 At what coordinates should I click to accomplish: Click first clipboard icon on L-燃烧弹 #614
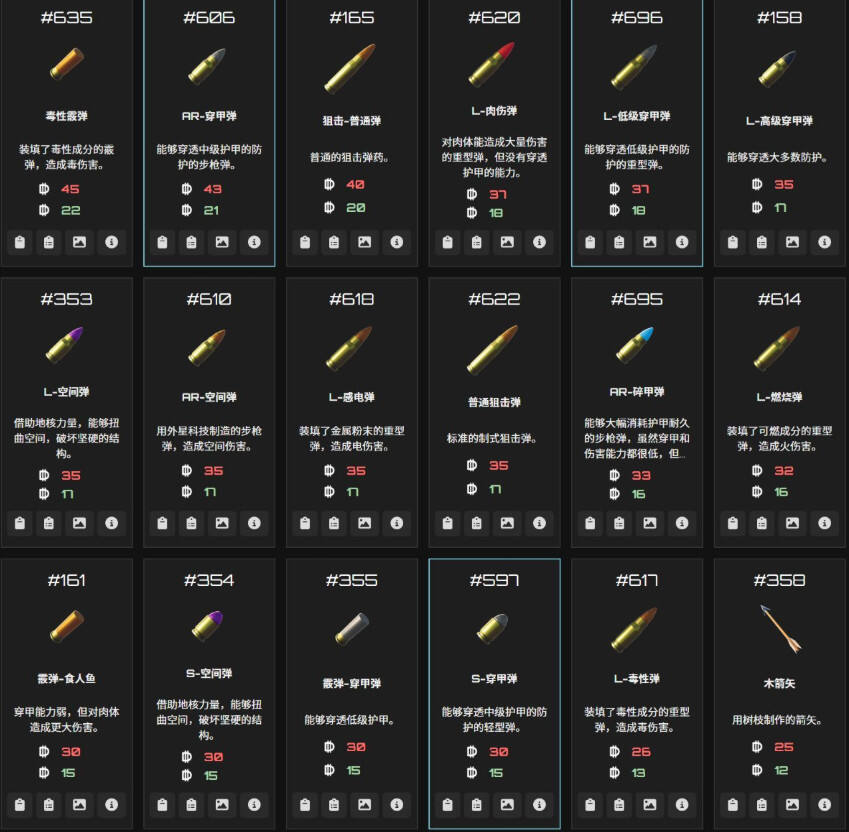(733, 523)
